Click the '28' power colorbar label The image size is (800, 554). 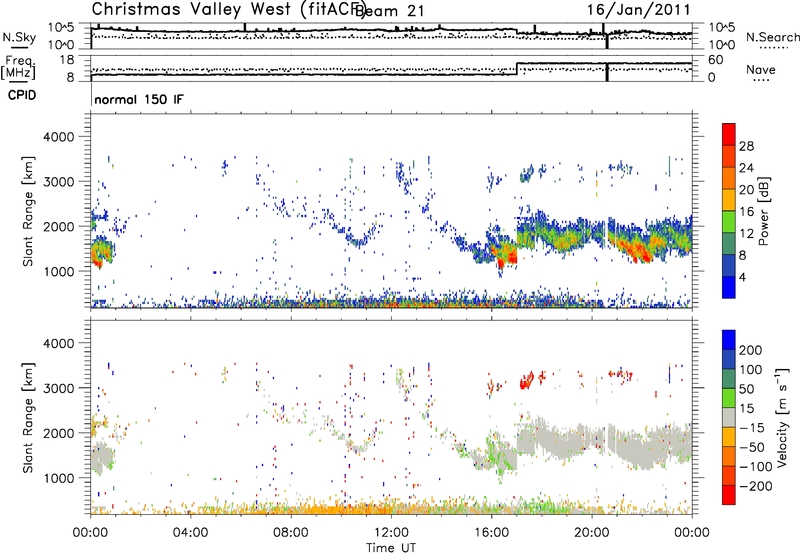click(746, 146)
